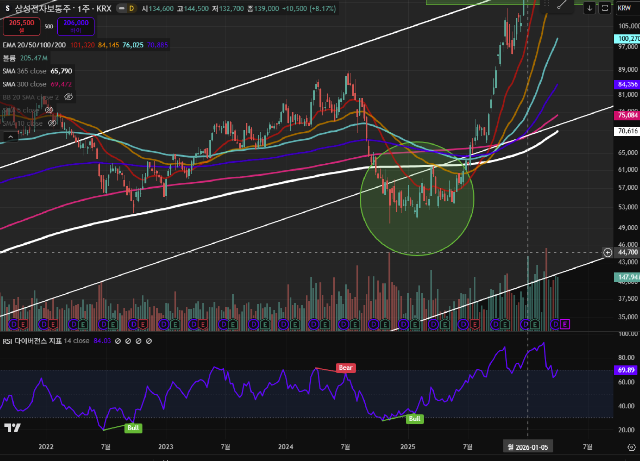Click the 2024 time axis label

click(x=285, y=447)
